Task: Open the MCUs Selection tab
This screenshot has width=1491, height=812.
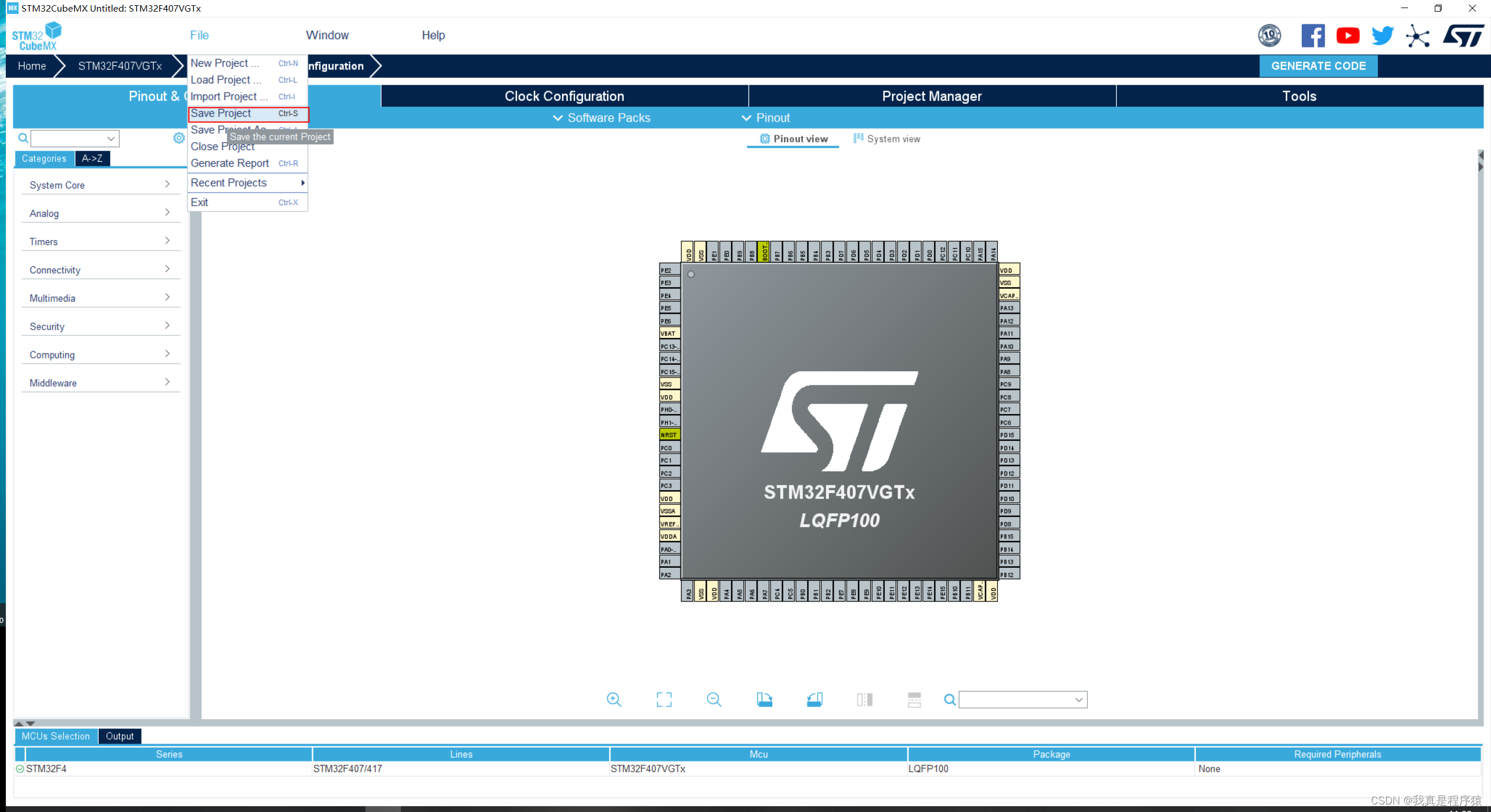Action: tap(56, 736)
